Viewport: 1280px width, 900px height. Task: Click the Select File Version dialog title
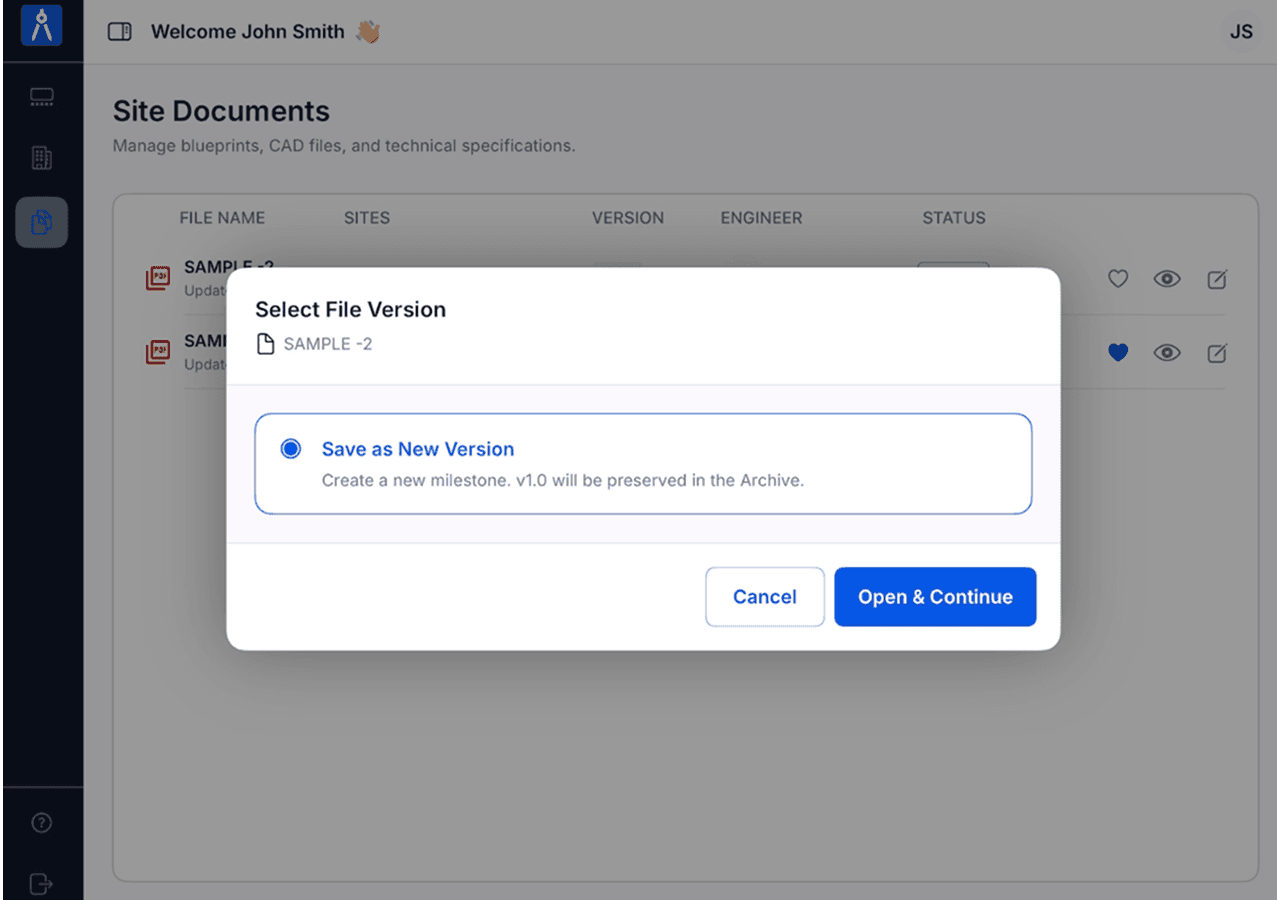[350, 309]
